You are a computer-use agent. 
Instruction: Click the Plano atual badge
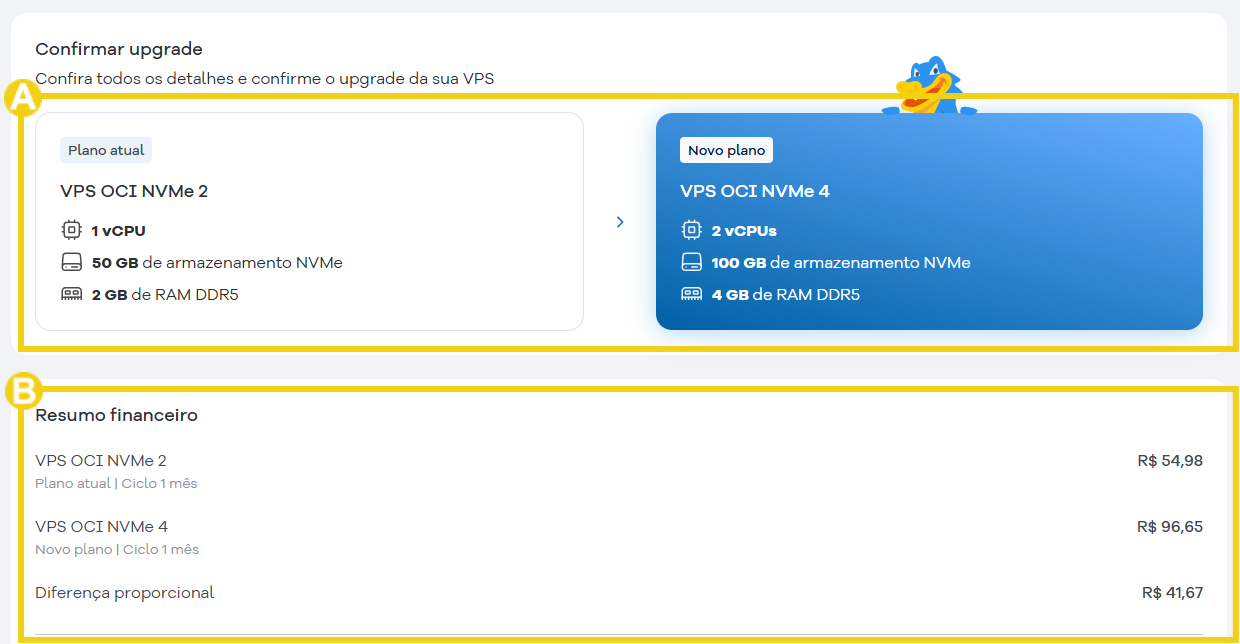pos(106,150)
